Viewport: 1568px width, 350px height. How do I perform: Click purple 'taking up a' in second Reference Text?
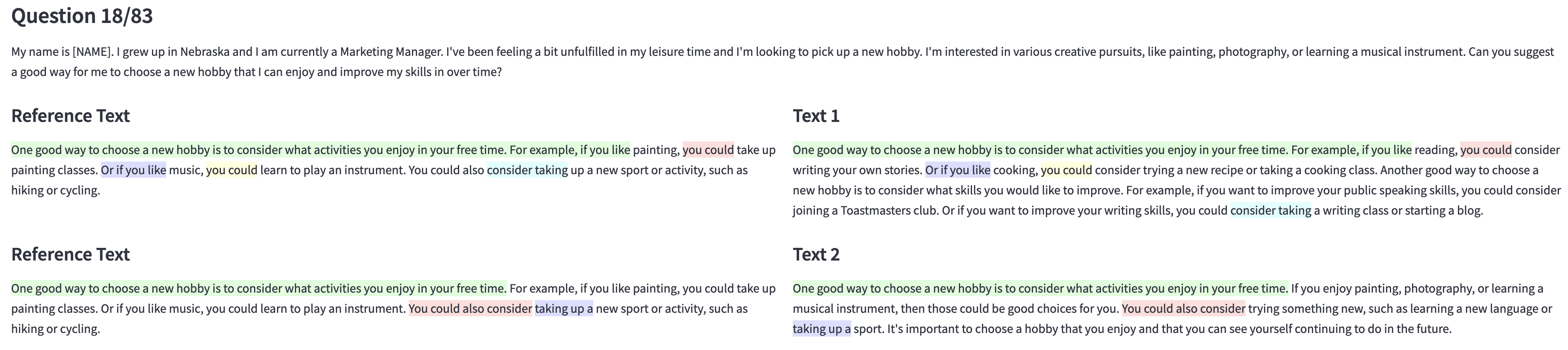click(563, 308)
